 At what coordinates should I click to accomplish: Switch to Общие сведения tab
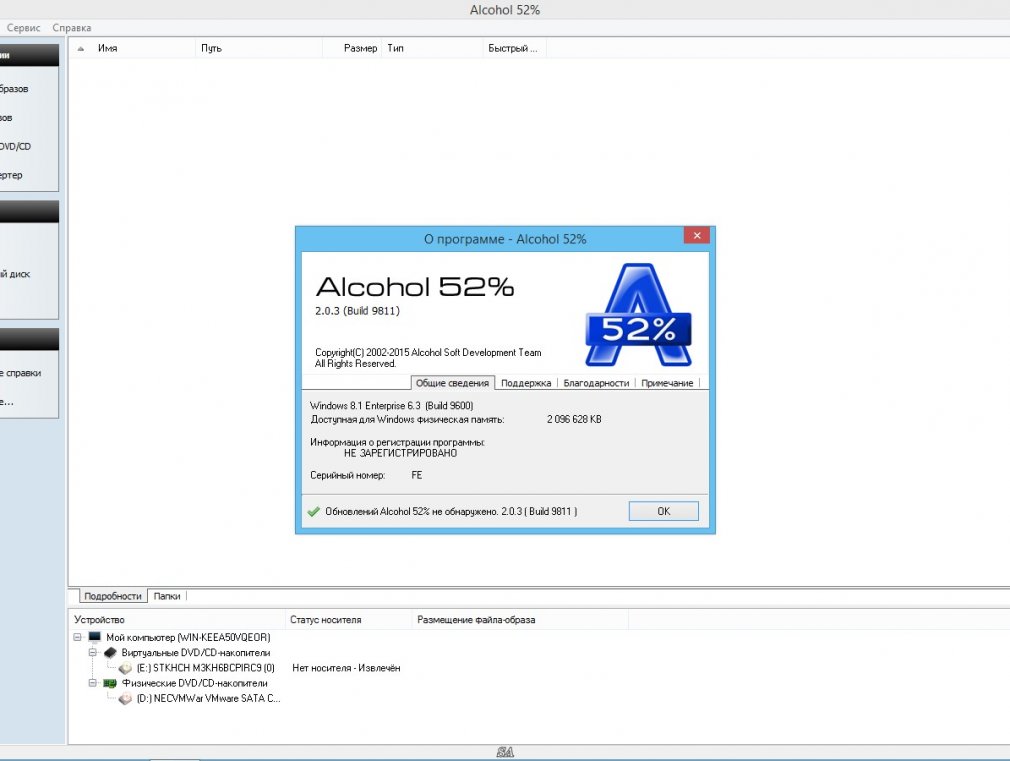[x=452, y=383]
